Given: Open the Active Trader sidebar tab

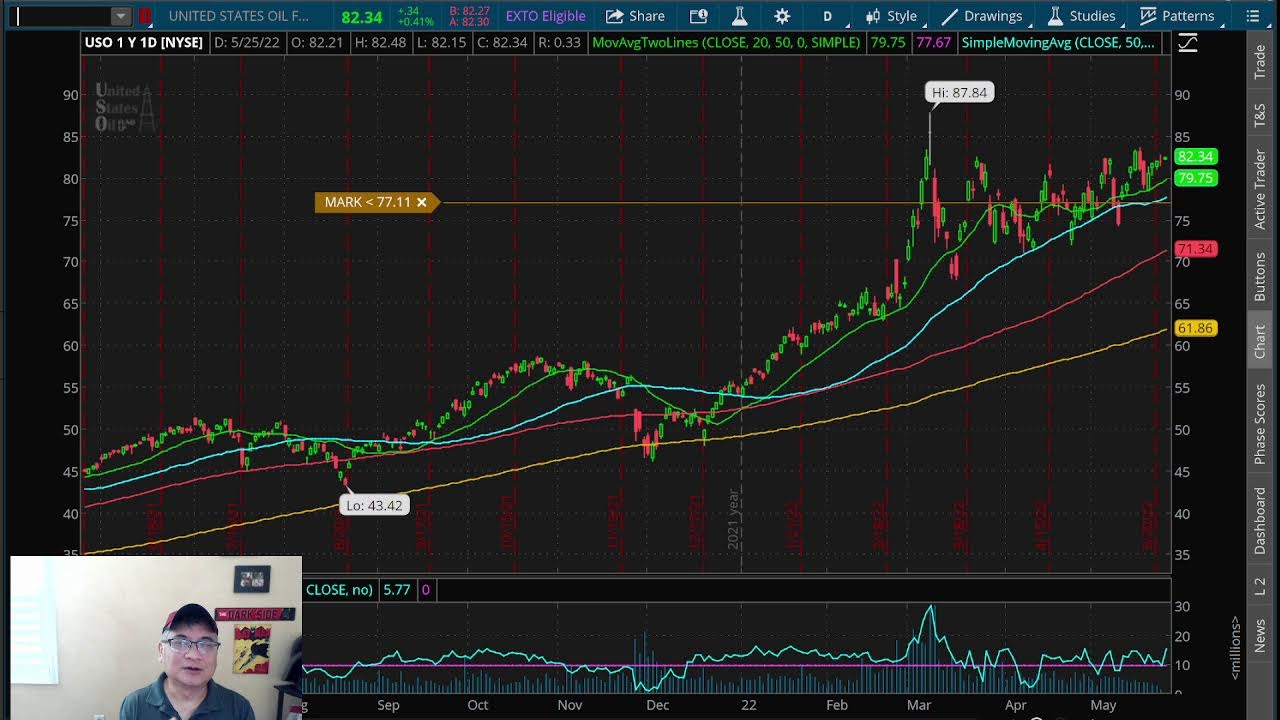Looking at the screenshot, I should [1260, 189].
